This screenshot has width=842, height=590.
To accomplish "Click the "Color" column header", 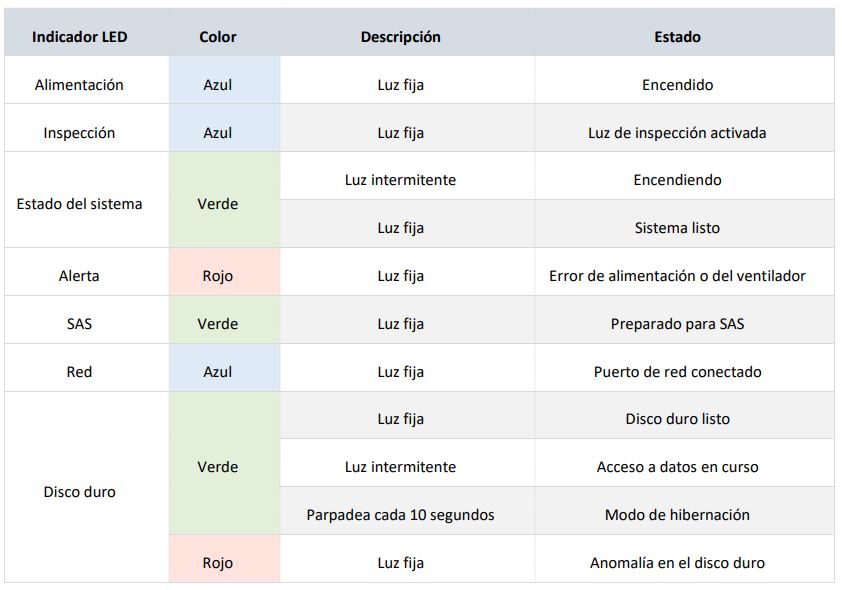I will coord(218,37).
